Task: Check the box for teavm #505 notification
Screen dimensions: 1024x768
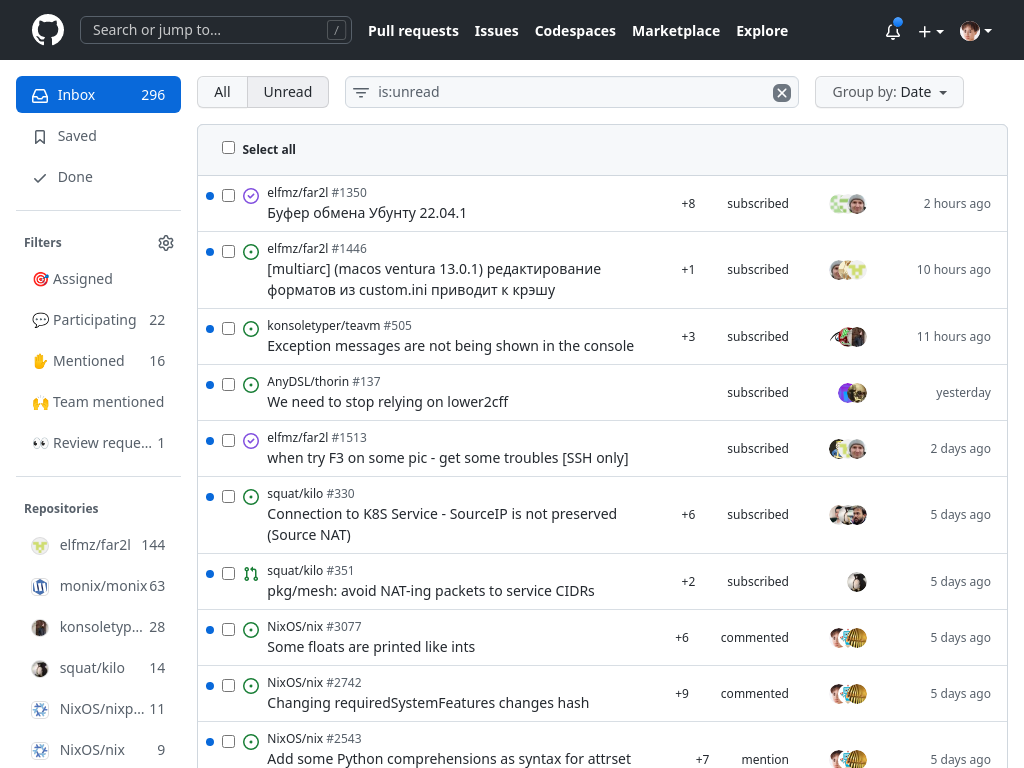Action: pyautogui.click(x=228, y=328)
